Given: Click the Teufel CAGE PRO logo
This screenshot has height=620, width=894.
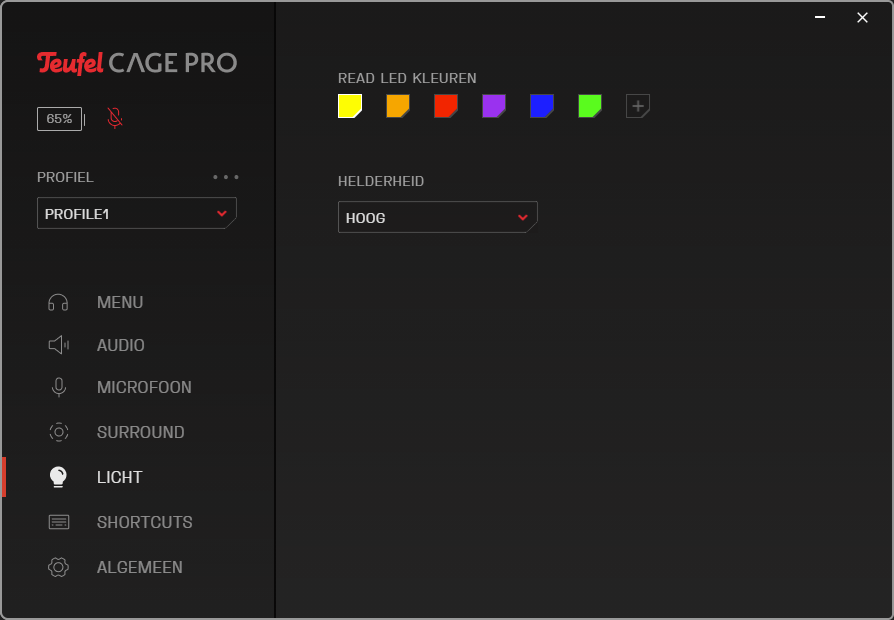Looking at the screenshot, I should coord(137,63).
